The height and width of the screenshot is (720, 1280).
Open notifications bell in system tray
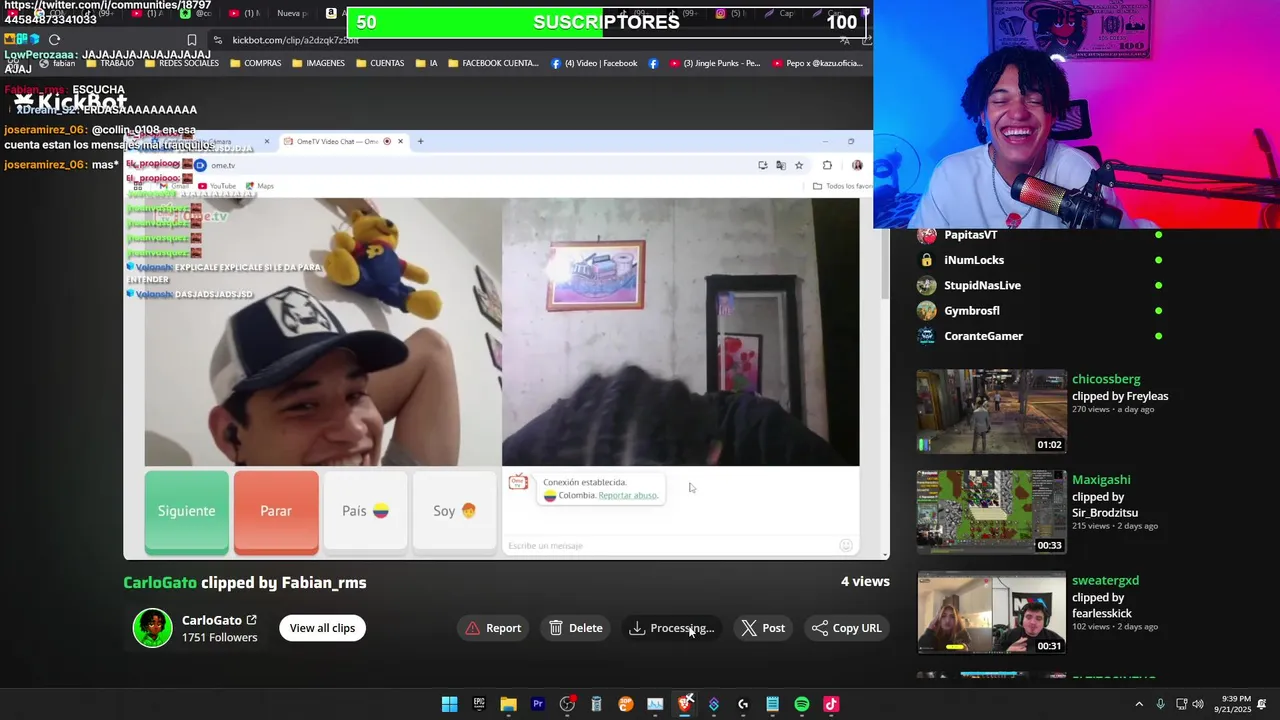coord(1262,704)
